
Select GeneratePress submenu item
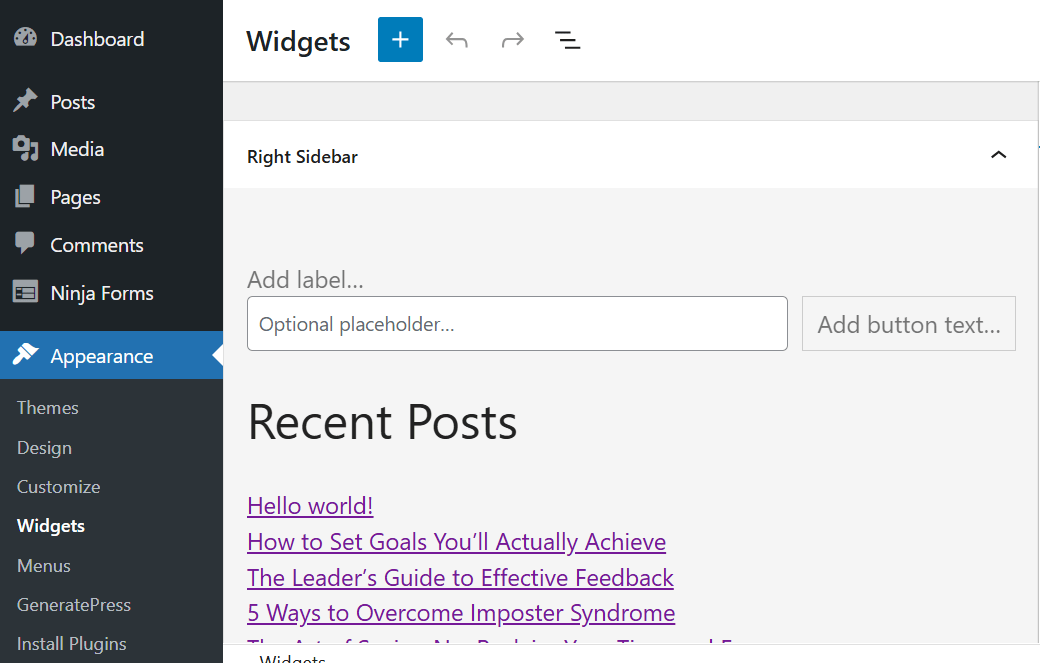pos(74,605)
